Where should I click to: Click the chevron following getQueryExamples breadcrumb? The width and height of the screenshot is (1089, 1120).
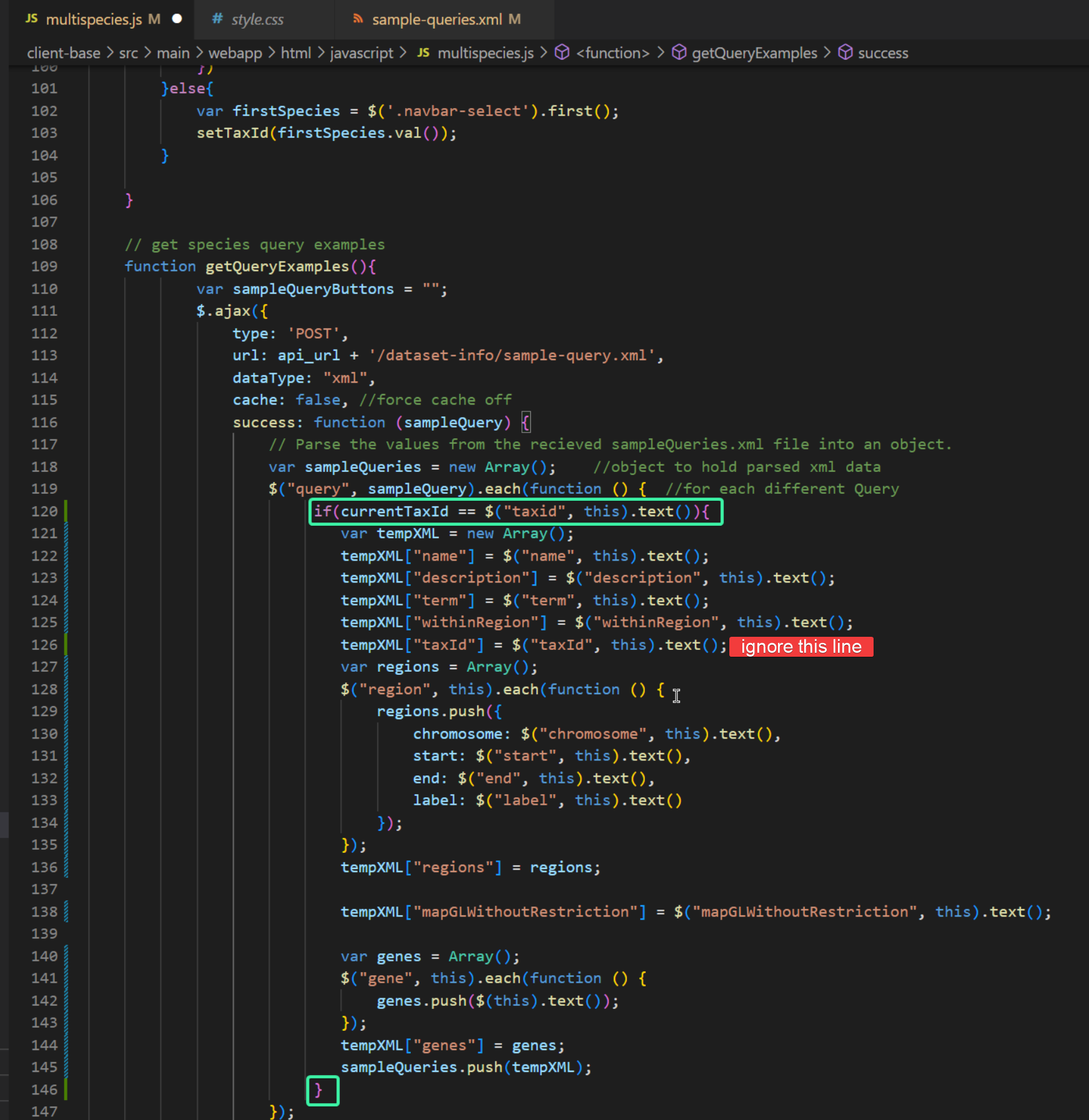click(x=829, y=53)
